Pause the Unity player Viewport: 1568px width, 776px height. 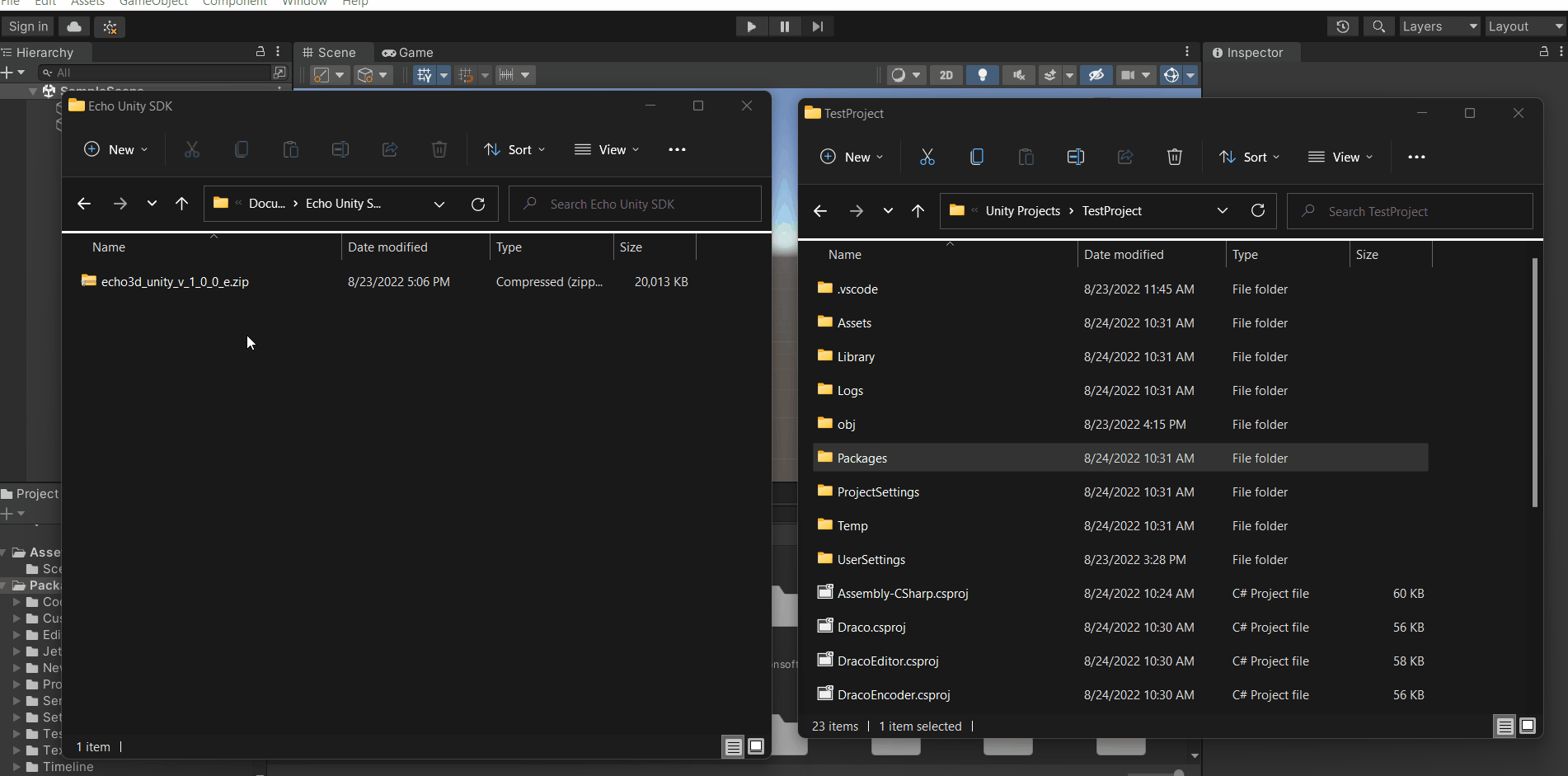click(x=784, y=26)
